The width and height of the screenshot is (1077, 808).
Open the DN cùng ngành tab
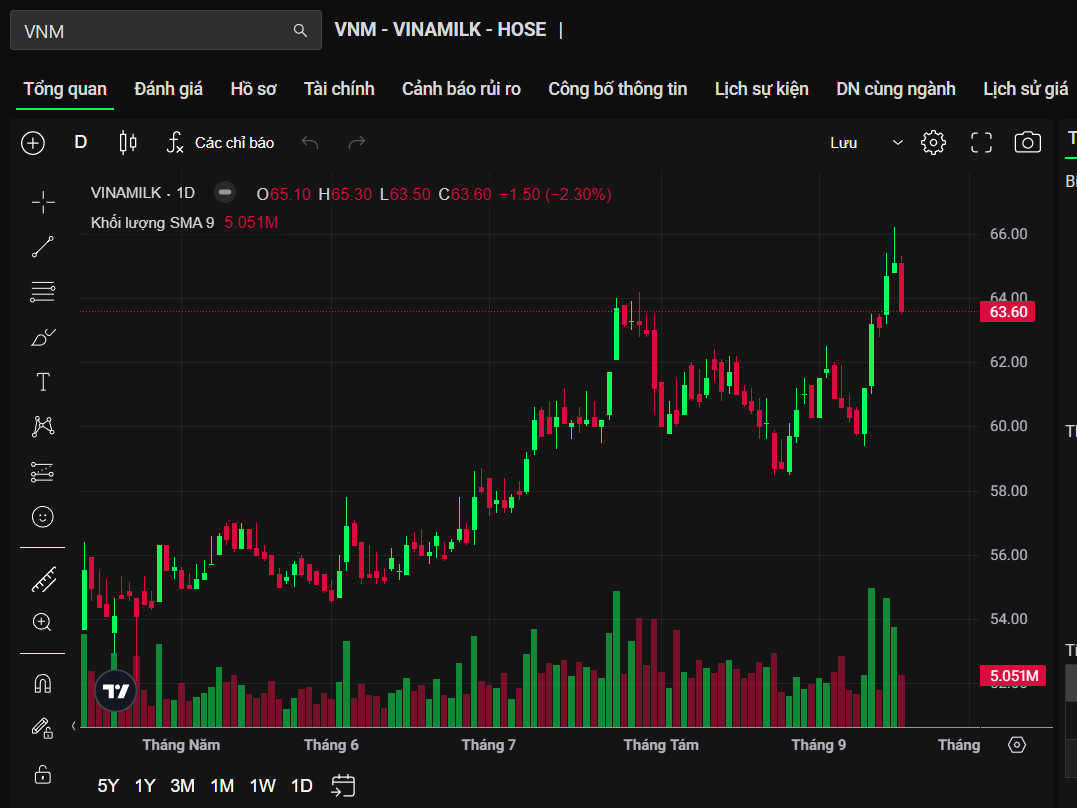(896, 89)
